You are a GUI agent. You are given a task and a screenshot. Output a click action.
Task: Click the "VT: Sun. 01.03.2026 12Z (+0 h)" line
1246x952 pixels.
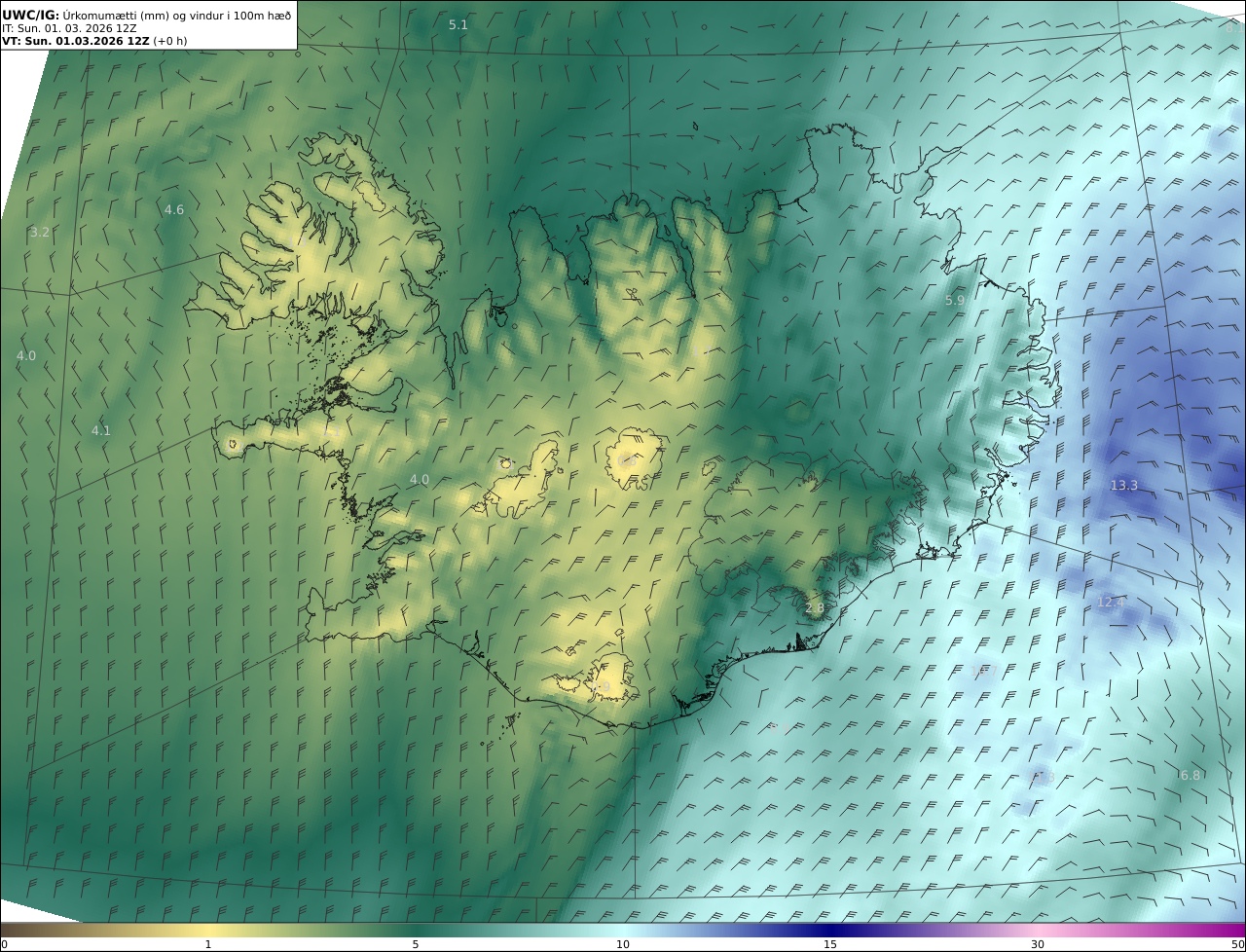click(x=94, y=41)
